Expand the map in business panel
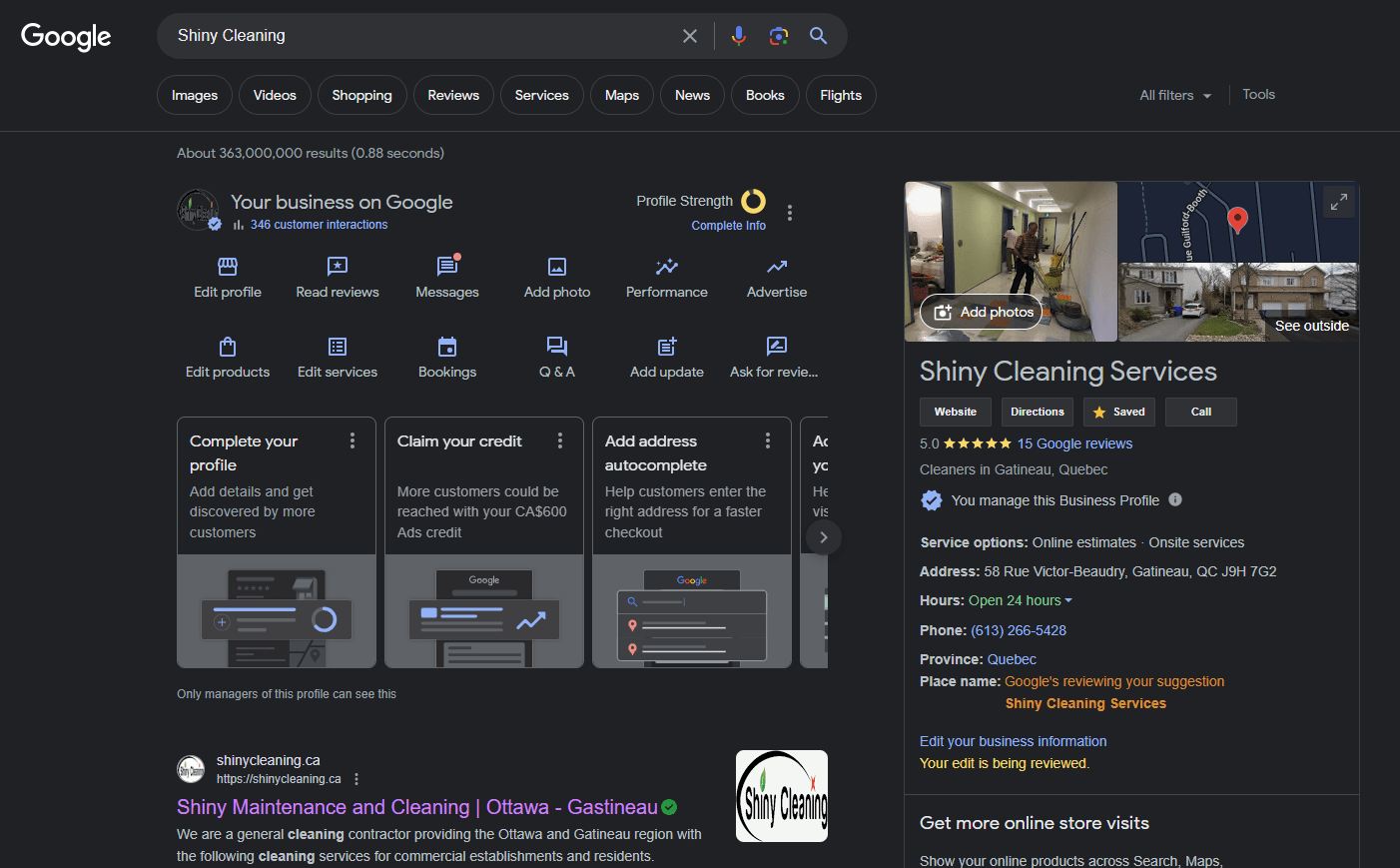The height and width of the screenshot is (868, 1400). (x=1338, y=202)
